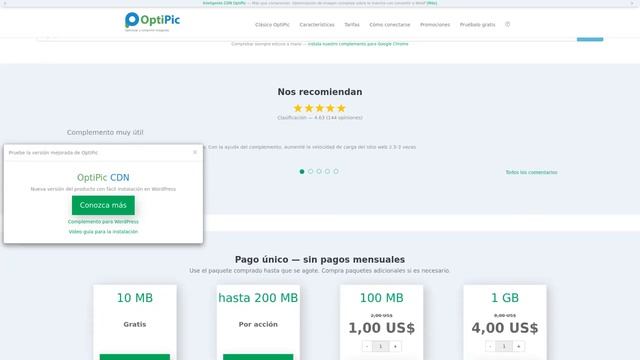Click the OptiPic logo
640x360 pixels.
152,22
